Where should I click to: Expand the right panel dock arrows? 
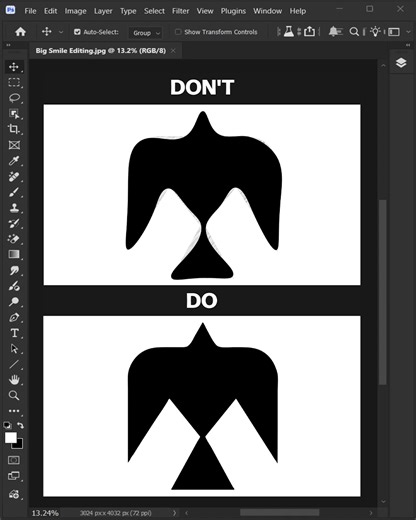408,45
